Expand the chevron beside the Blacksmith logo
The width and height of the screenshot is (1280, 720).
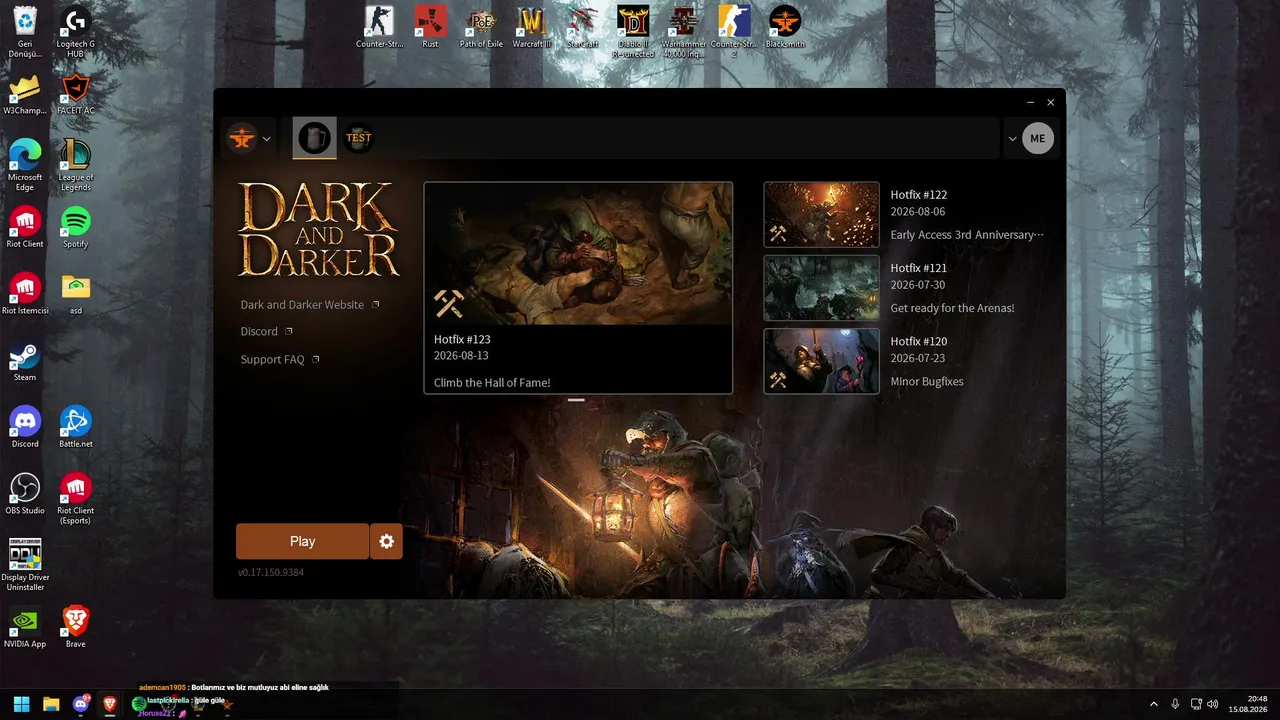click(267, 139)
